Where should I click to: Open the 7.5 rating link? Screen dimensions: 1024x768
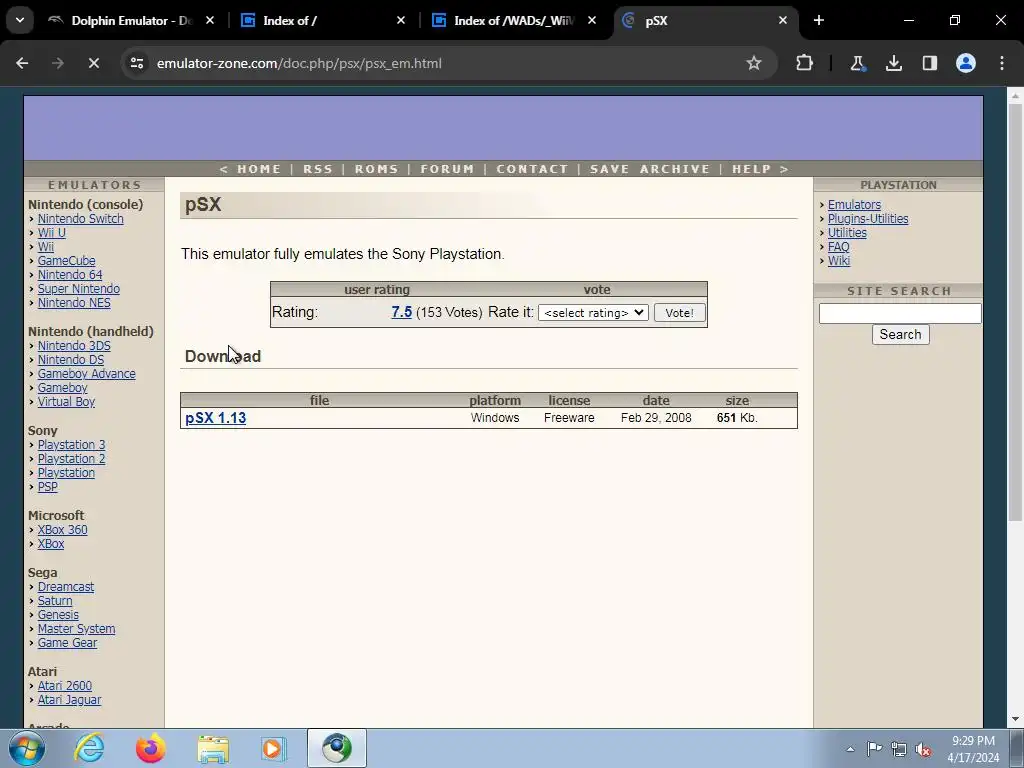coord(402,312)
